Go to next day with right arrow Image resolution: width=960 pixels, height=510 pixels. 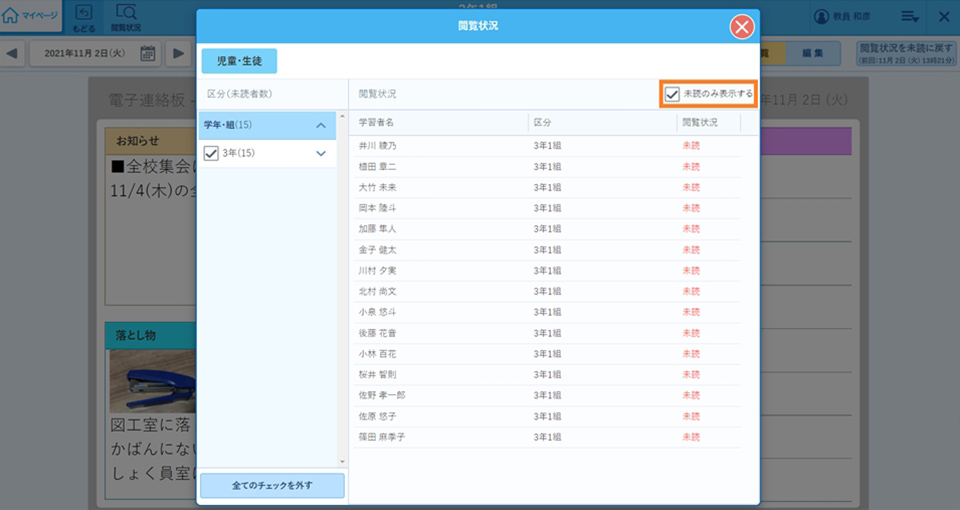[177, 53]
